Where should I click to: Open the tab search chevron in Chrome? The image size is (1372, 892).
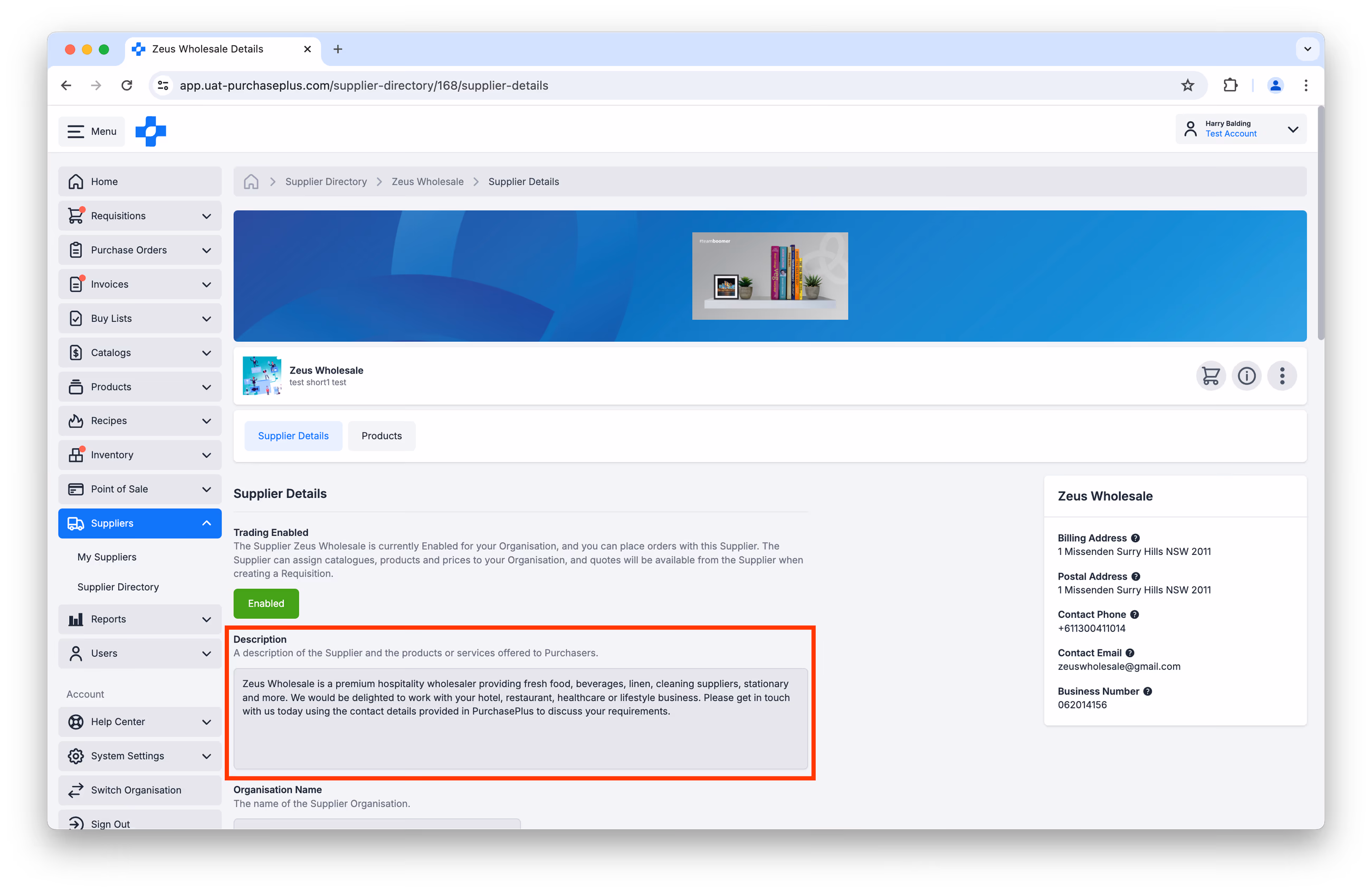tap(1307, 49)
